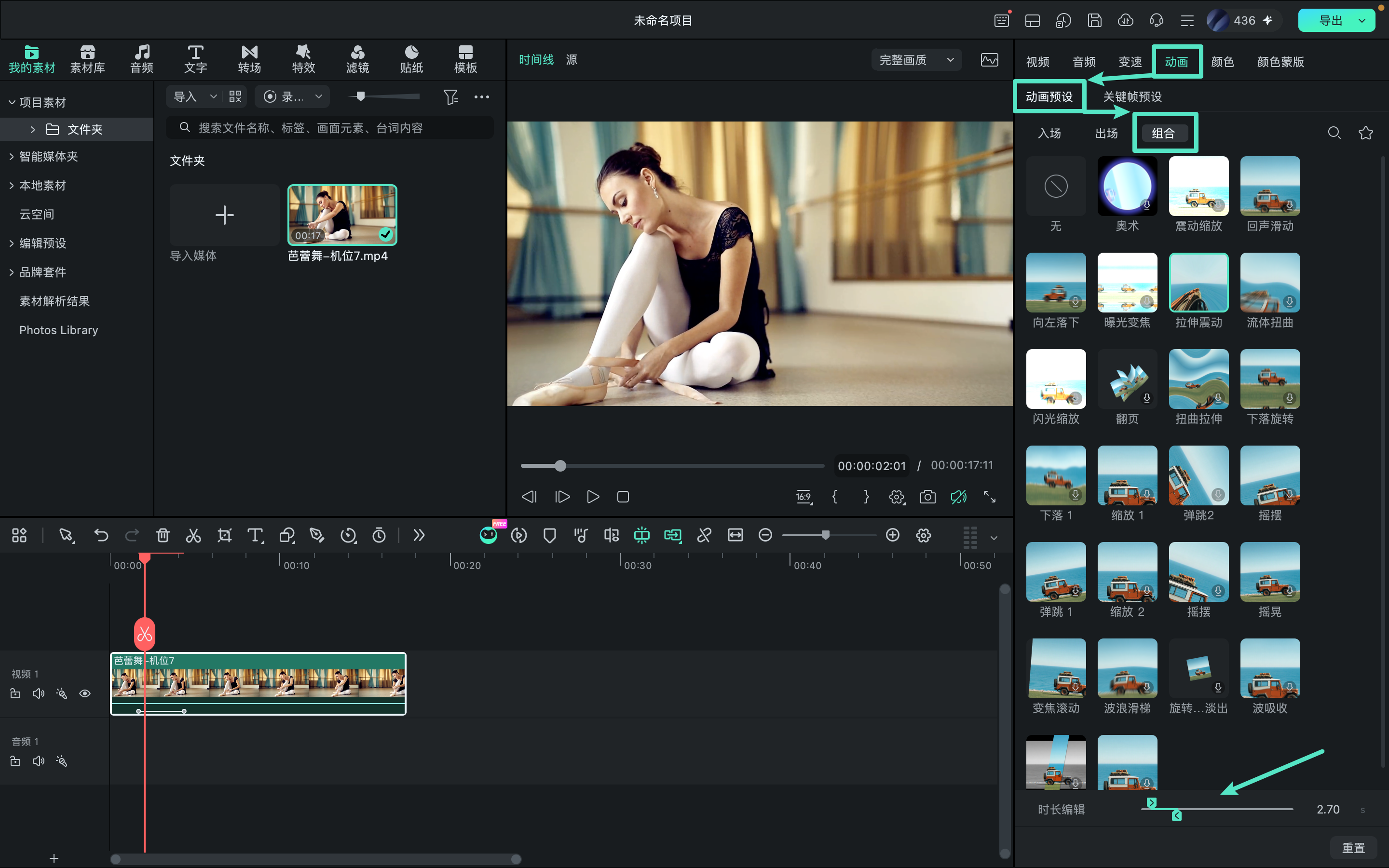Select the crop tool in timeline toolbar

[x=224, y=536]
